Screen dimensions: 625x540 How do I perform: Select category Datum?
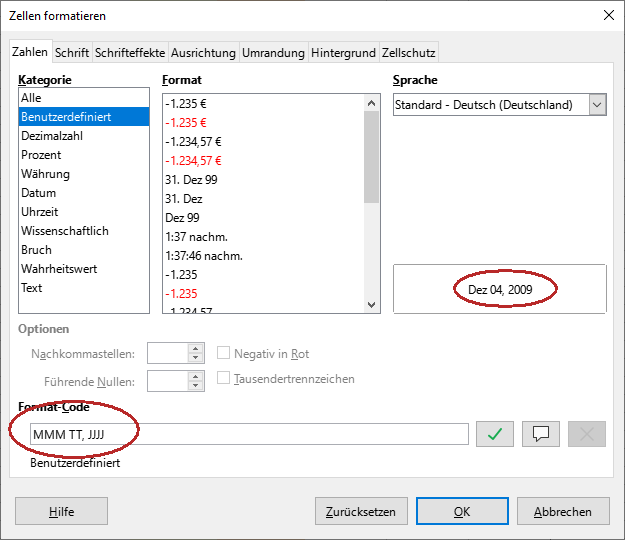tap(84, 193)
